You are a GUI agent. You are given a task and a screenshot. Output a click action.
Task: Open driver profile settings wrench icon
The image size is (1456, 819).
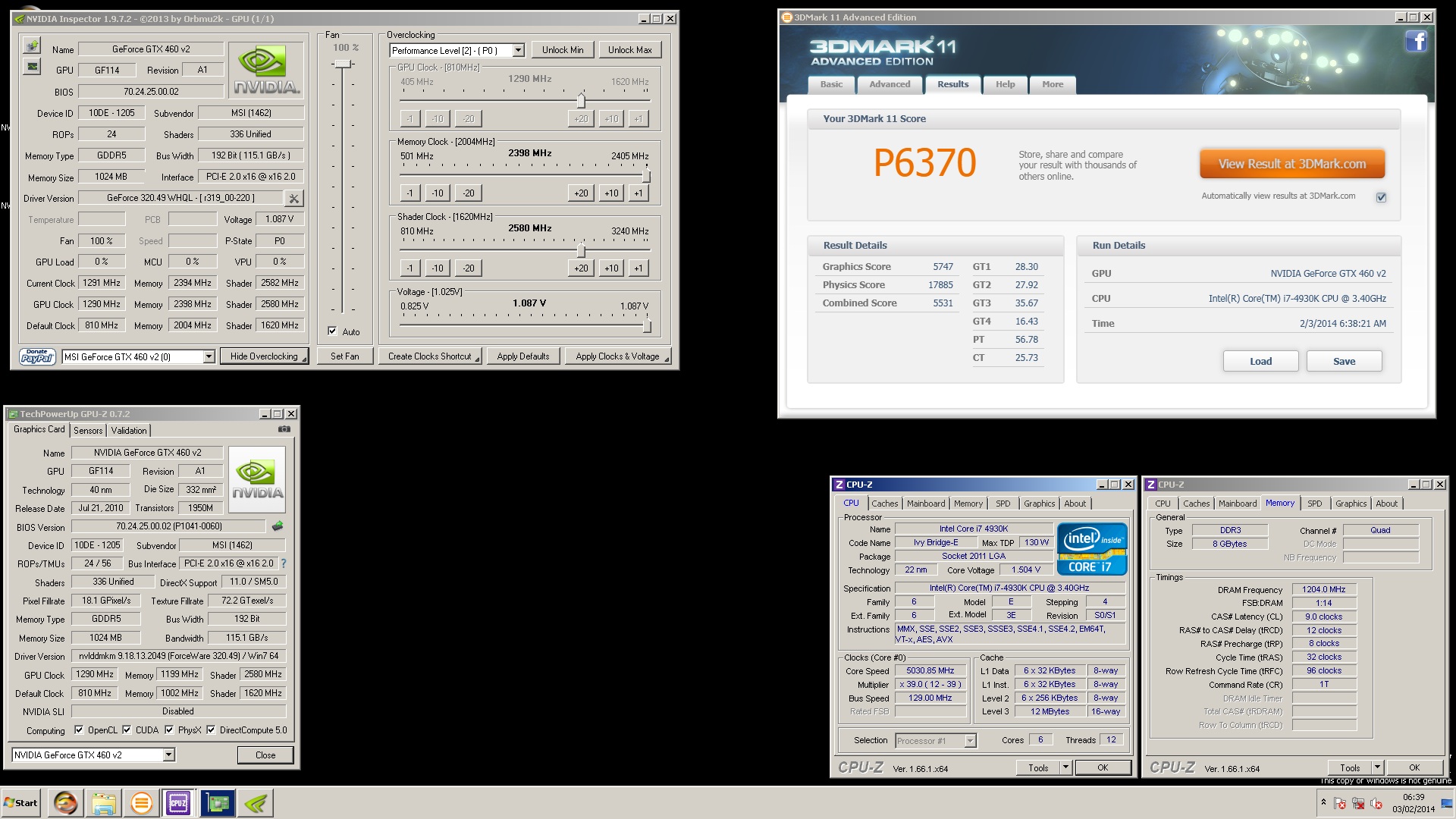293,198
